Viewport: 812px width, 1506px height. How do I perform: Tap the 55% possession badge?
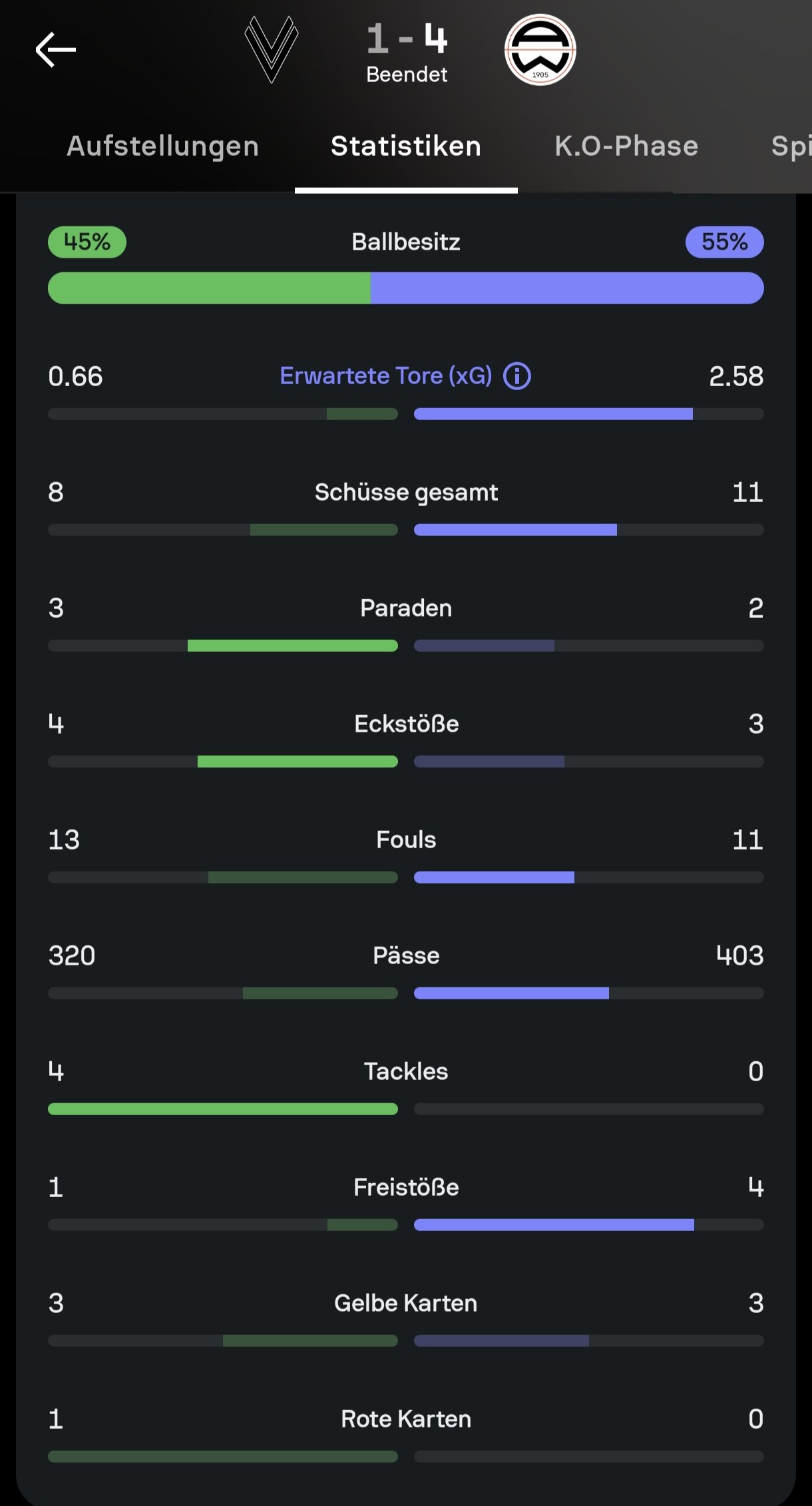coord(725,242)
